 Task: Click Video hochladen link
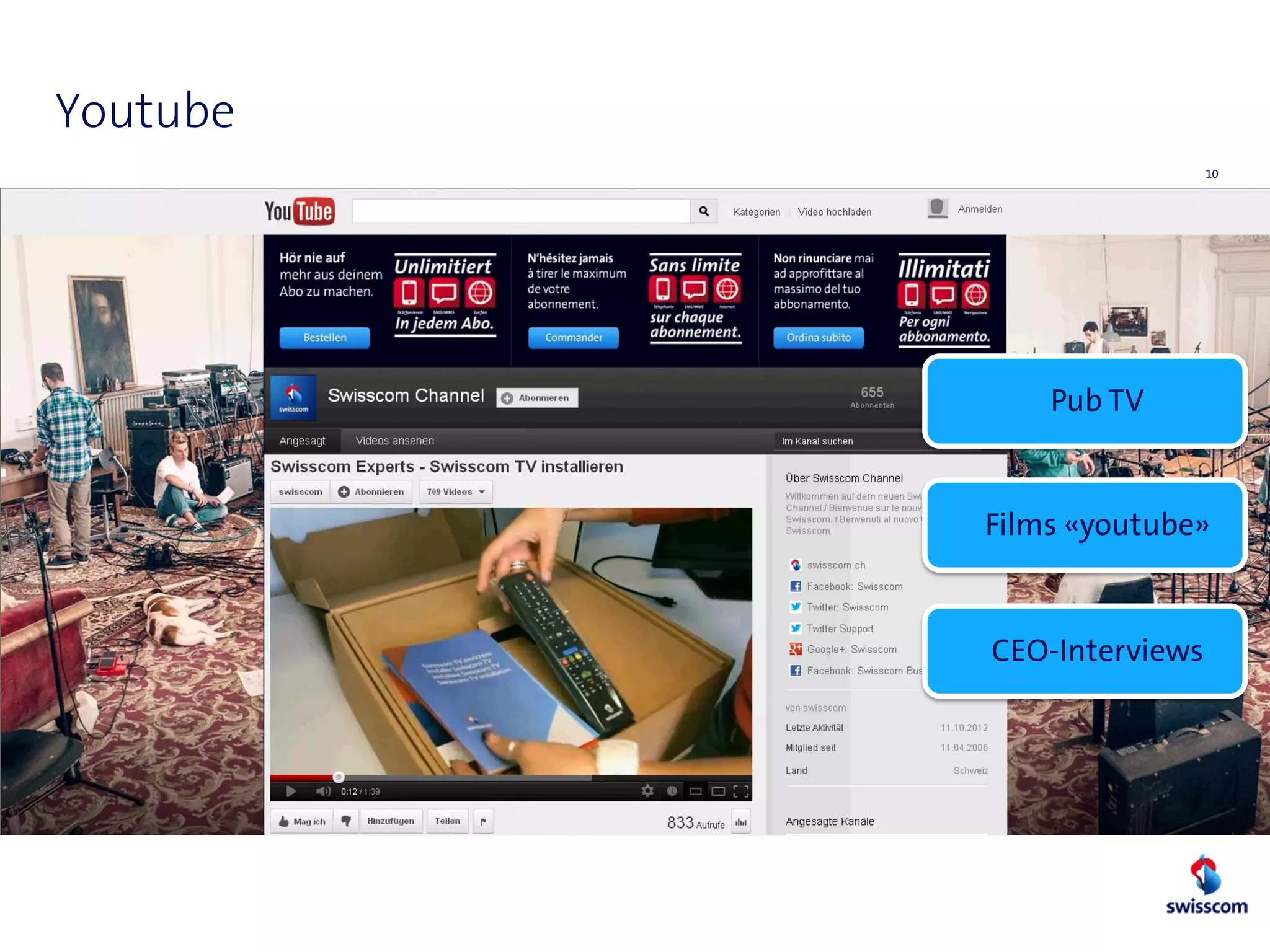tap(835, 212)
